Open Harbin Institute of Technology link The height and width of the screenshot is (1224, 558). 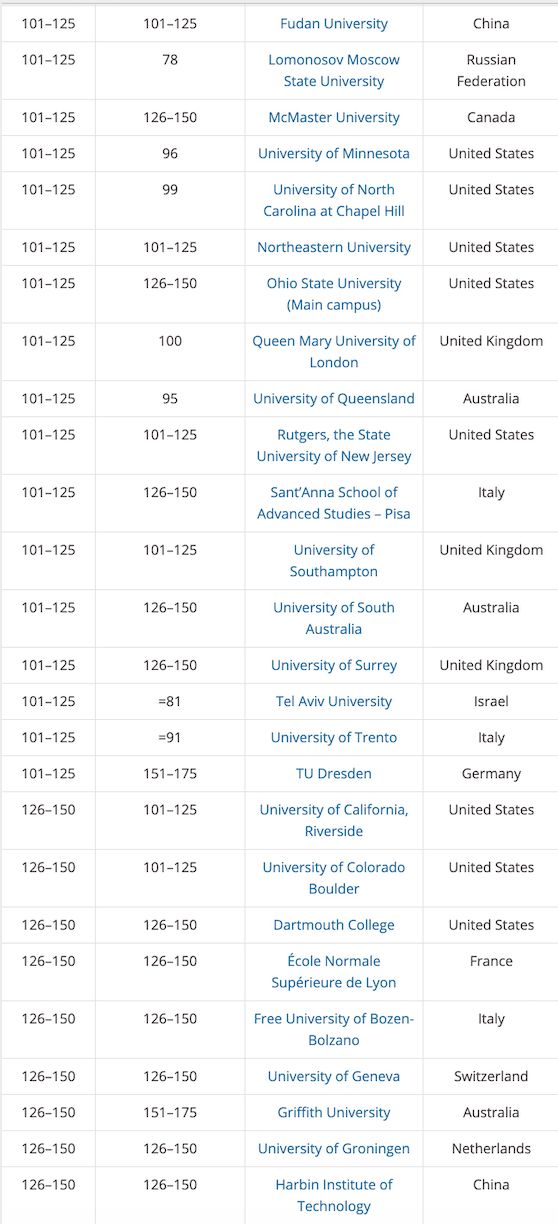[x=334, y=1195]
